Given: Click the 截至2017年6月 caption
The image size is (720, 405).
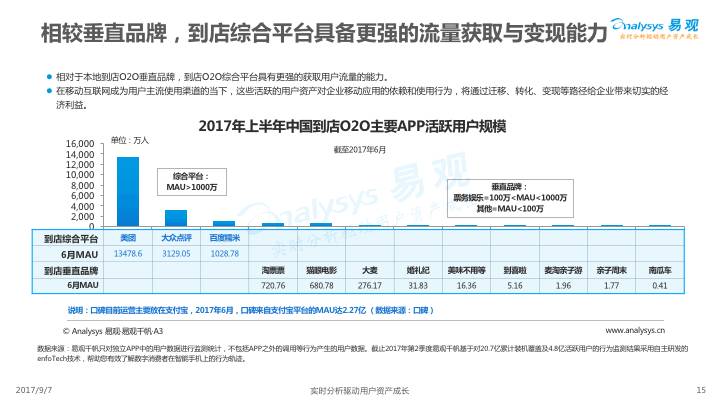Looking at the screenshot, I should (x=360, y=149).
